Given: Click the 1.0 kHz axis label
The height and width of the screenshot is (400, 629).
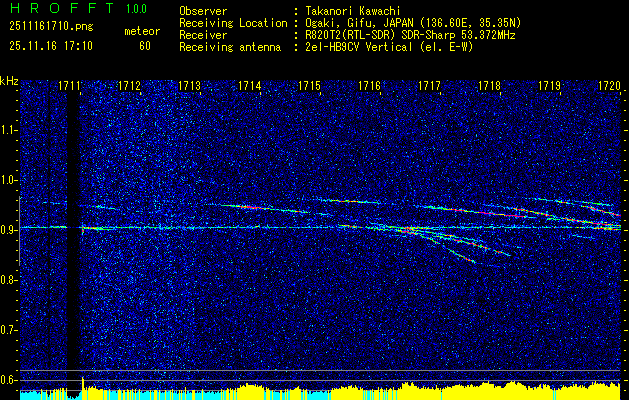Looking at the screenshot, I should tap(8, 180).
